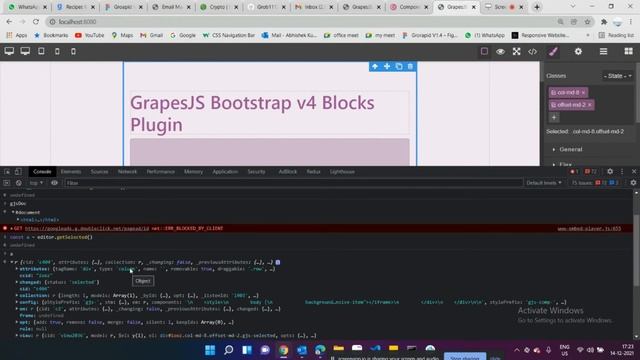
Task: Go back with the browser back arrow
Action: [x=9, y=22]
